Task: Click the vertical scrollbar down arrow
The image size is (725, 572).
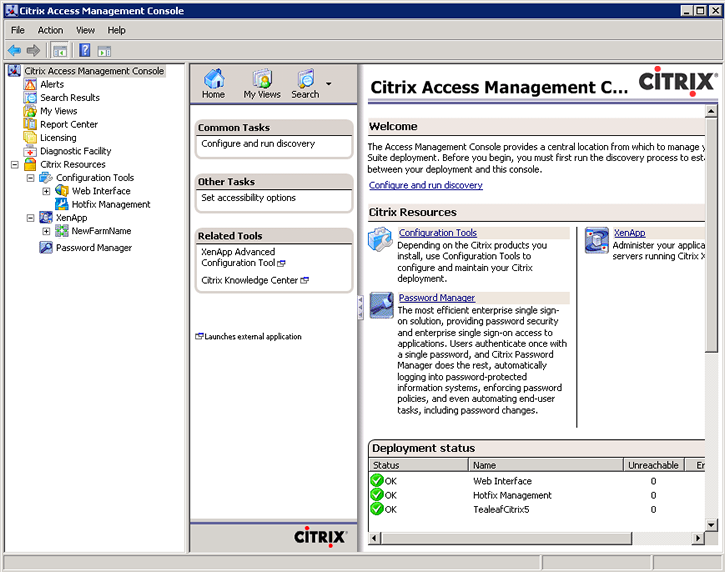Action: pyautogui.click(x=711, y=525)
